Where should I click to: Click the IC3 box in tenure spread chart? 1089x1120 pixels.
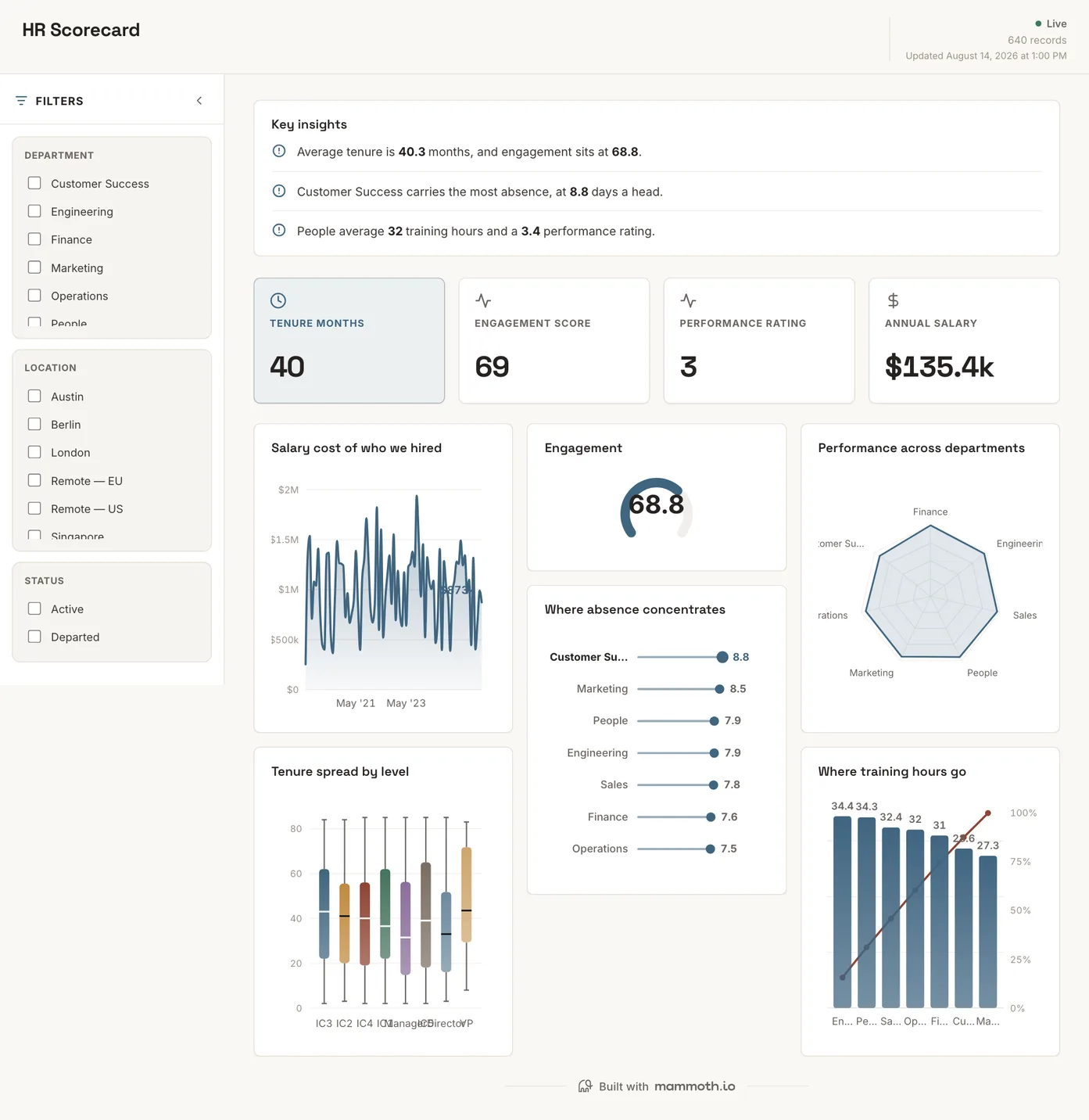(x=324, y=914)
